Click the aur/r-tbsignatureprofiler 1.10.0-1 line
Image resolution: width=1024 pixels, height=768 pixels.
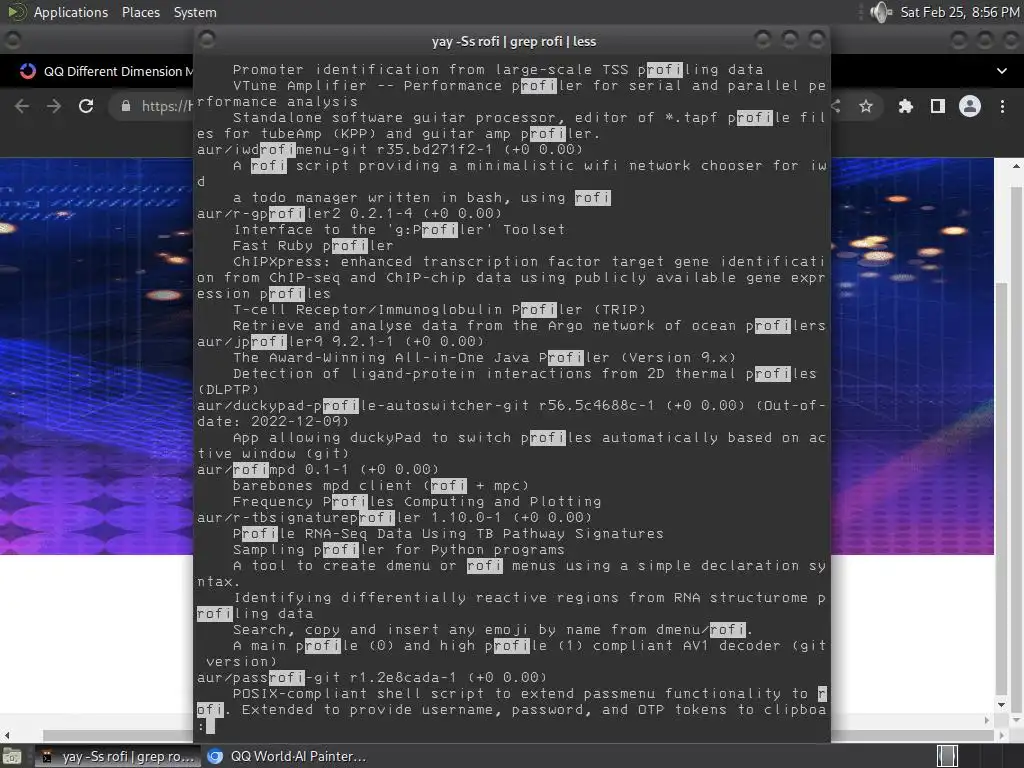(x=394, y=518)
